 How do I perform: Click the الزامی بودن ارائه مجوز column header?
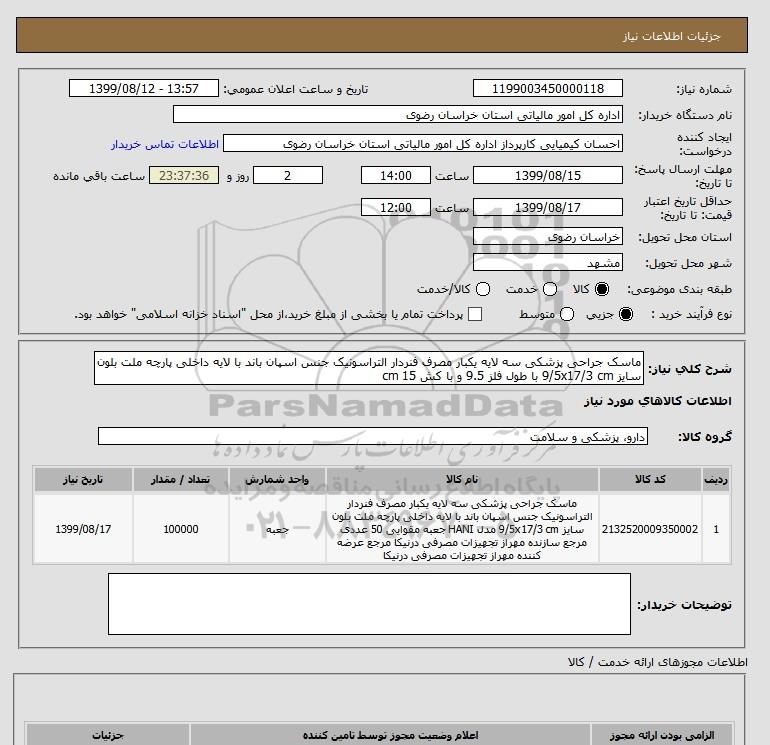click(662, 735)
